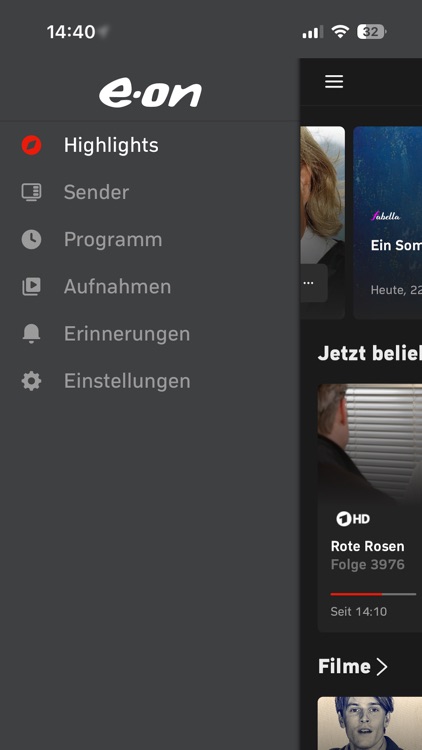The height and width of the screenshot is (750, 422).
Task: Click the fabella channel logo
Action: click(x=386, y=216)
